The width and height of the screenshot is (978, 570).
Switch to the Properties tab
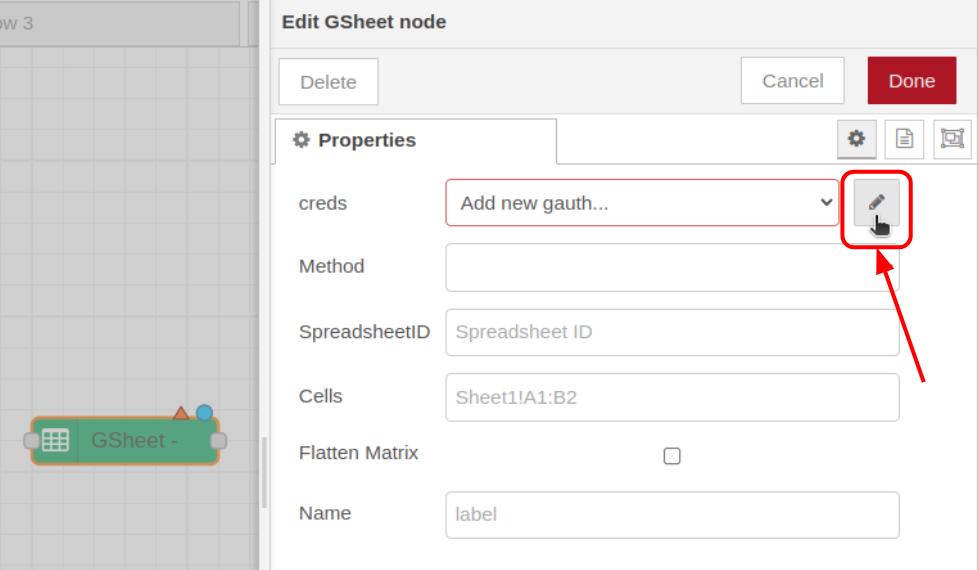pyautogui.click(x=416, y=141)
